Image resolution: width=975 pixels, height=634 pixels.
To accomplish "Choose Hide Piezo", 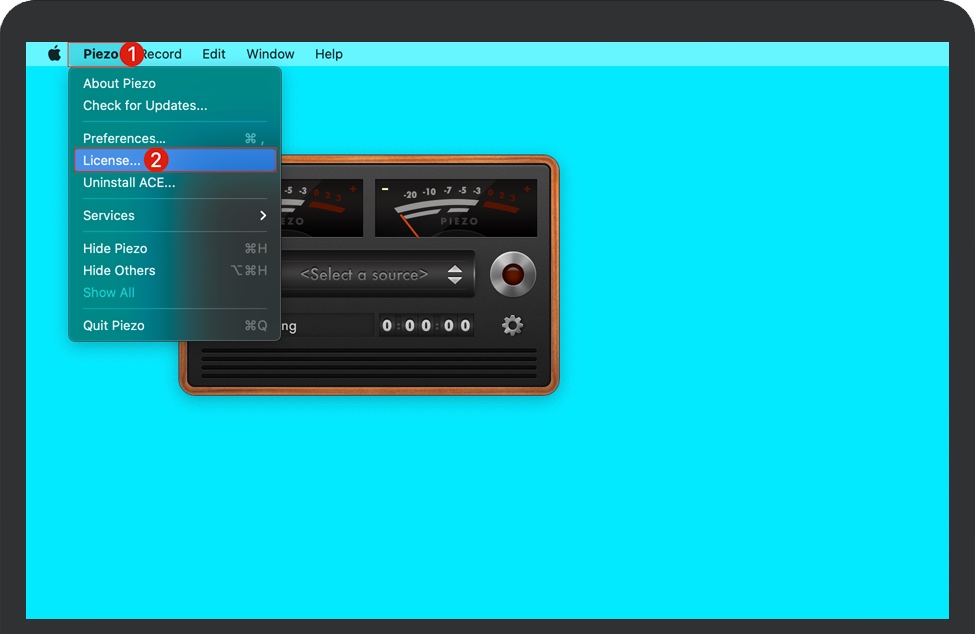I will click(175, 249).
